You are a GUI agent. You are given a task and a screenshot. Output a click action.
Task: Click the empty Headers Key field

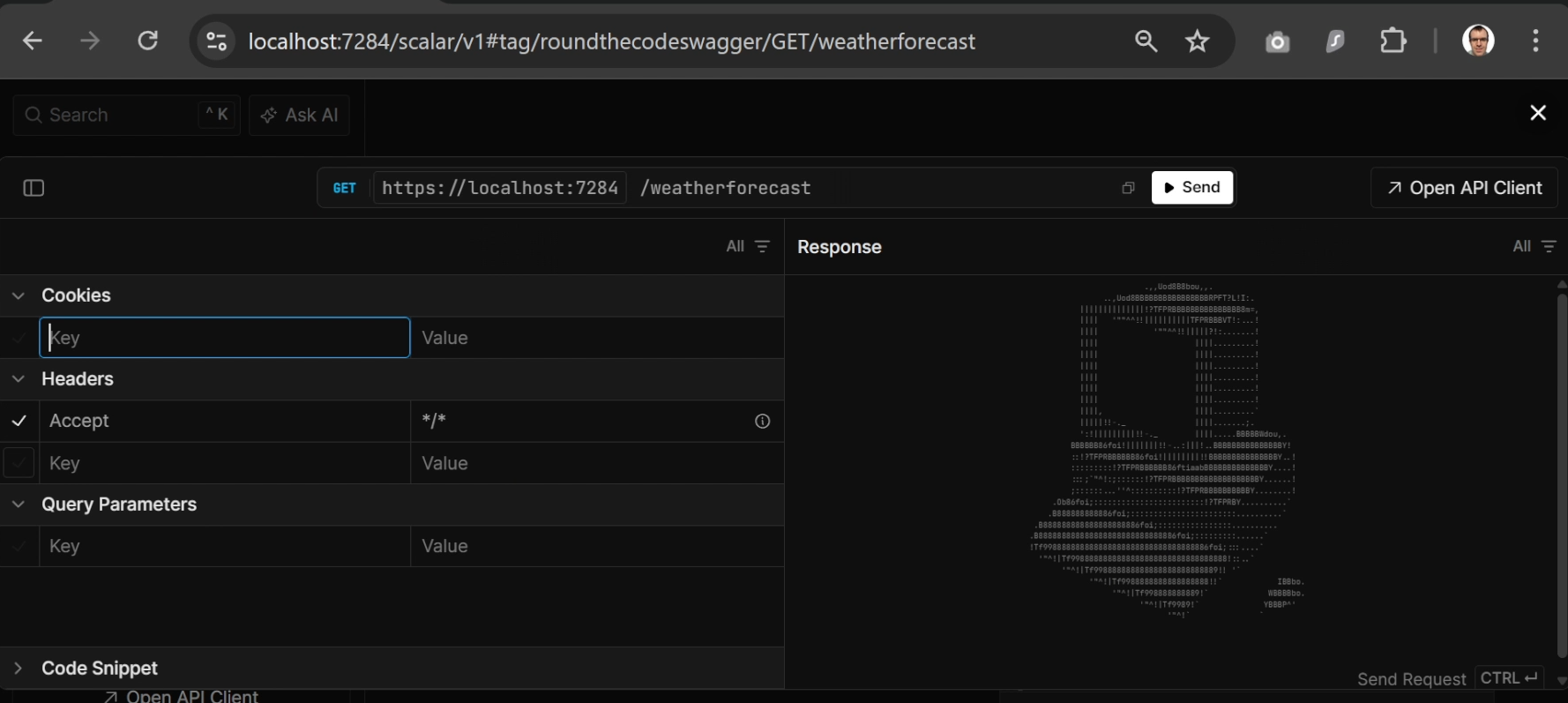tap(225, 463)
